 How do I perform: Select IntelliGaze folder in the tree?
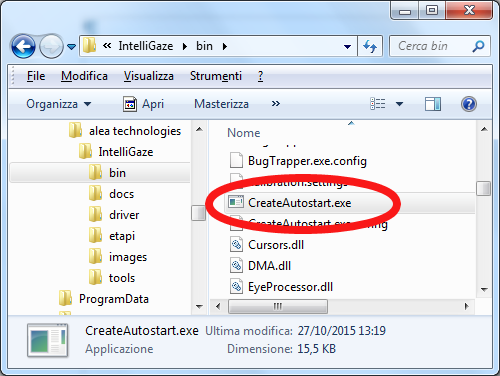tap(126, 152)
